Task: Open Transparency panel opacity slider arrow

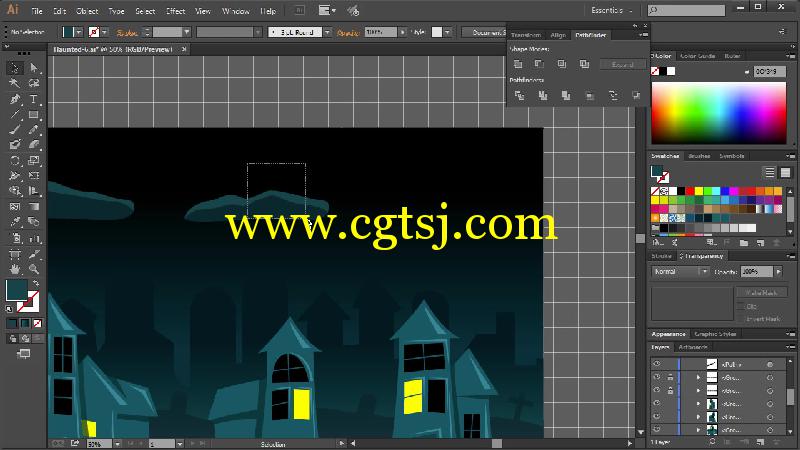Action: [779, 272]
